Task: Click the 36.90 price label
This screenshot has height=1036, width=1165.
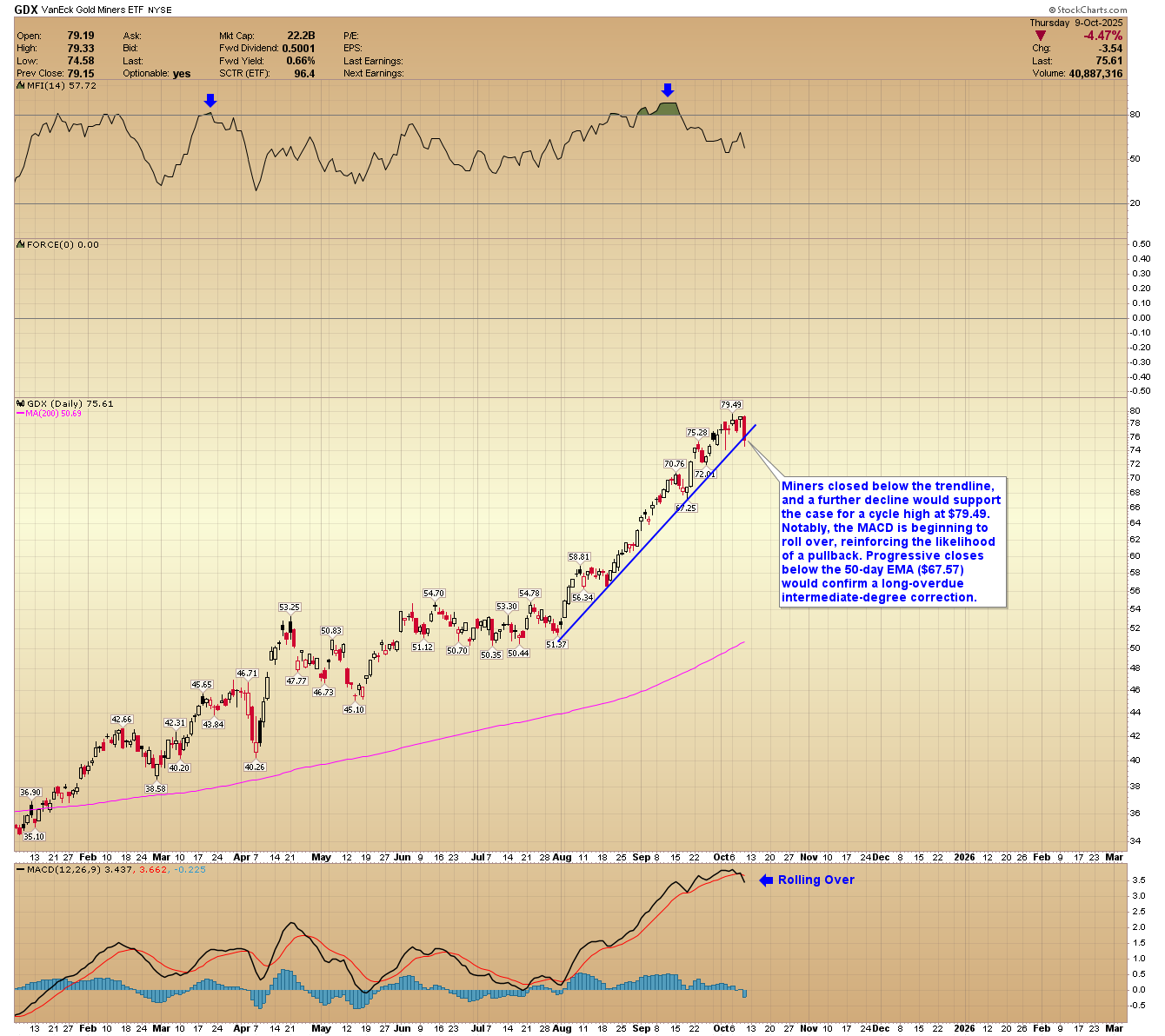Action: (30, 793)
